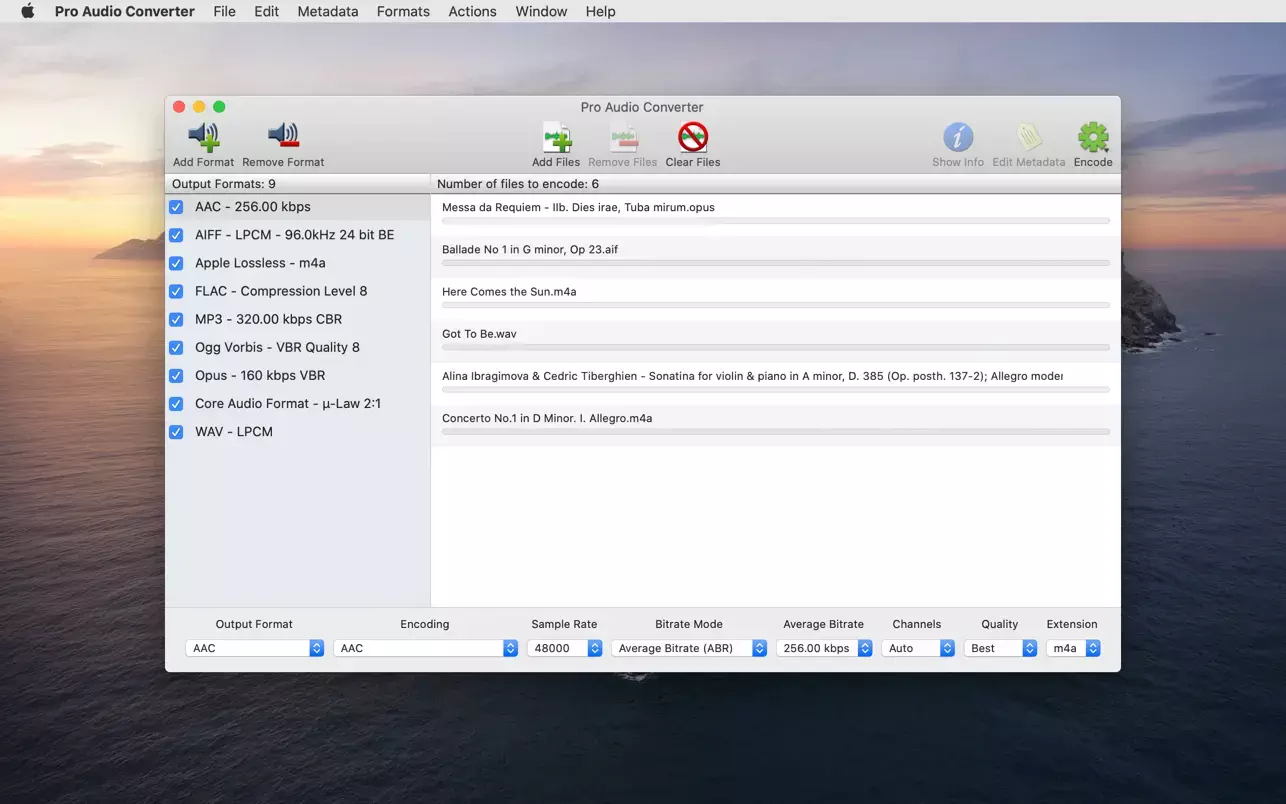1286x804 pixels.
Task: Select the Here Comes the Sun.m4a file
Action: coord(509,292)
